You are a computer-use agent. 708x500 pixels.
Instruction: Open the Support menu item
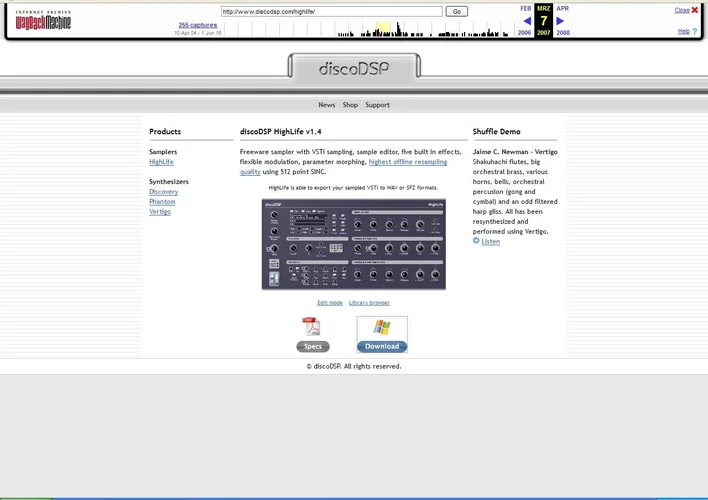point(377,105)
